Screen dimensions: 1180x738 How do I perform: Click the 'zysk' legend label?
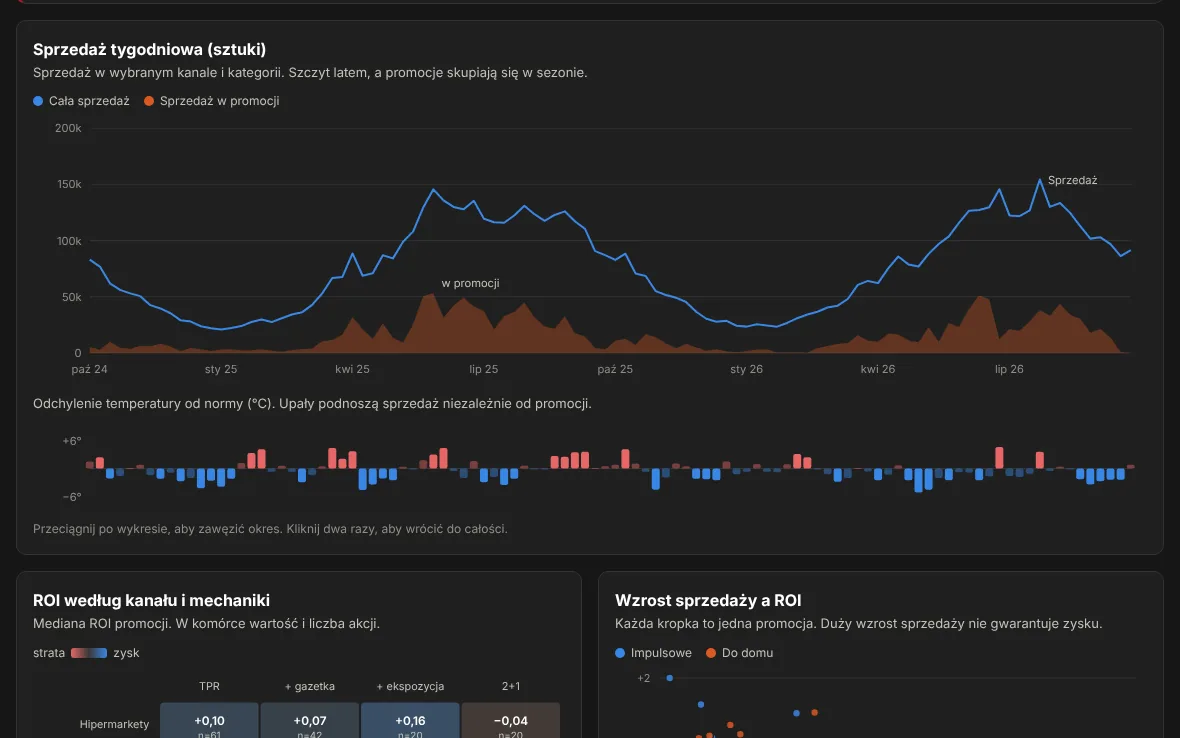(x=126, y=653)
